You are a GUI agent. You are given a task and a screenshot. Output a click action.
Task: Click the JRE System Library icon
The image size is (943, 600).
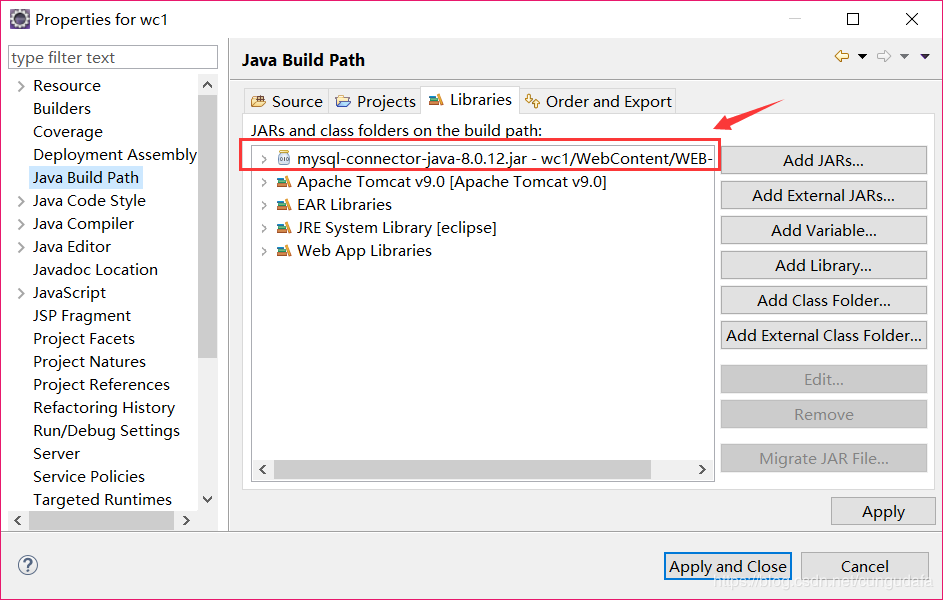point(284,228)
